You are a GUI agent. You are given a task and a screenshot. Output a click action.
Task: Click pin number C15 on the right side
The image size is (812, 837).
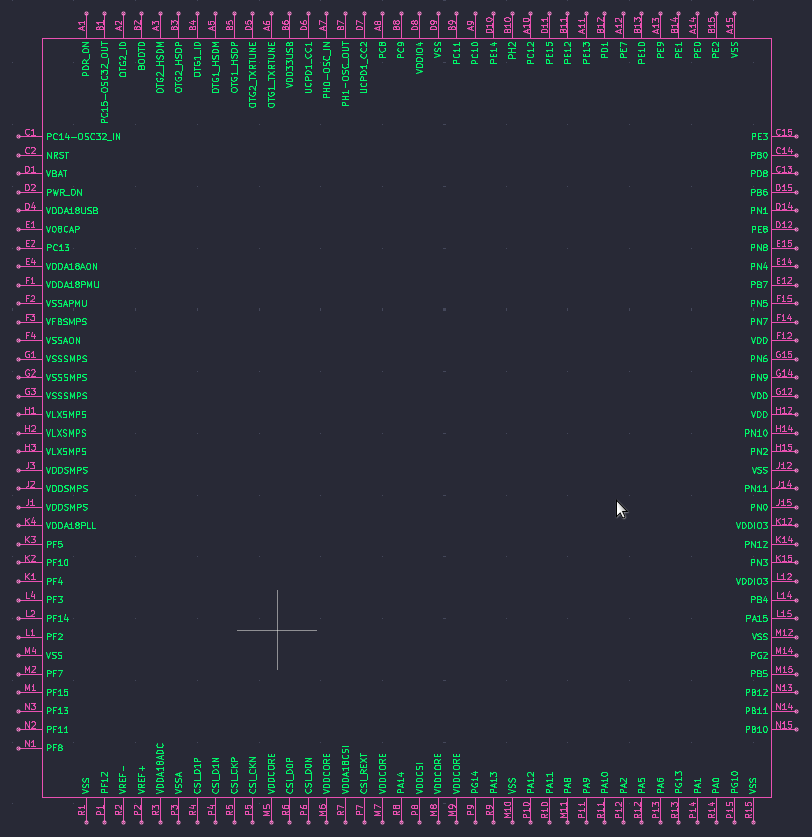click(x=784, y=133)
